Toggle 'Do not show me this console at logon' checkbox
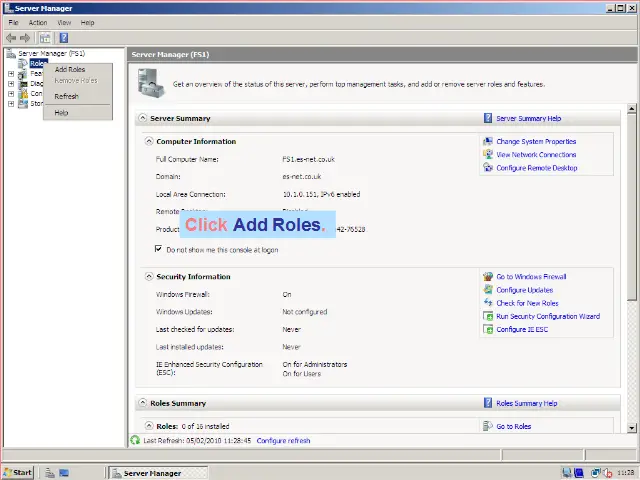 pyautogui.click(x=158, y=249)
